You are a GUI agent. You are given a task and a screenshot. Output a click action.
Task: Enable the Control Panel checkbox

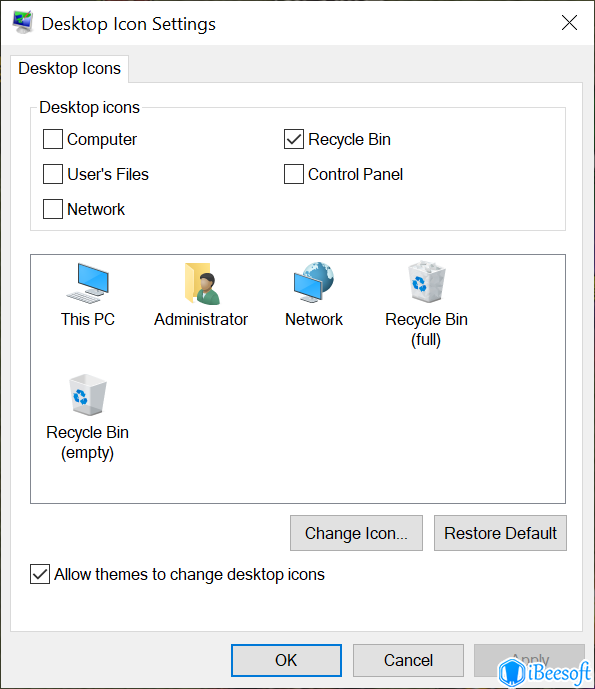click(294, 174)
